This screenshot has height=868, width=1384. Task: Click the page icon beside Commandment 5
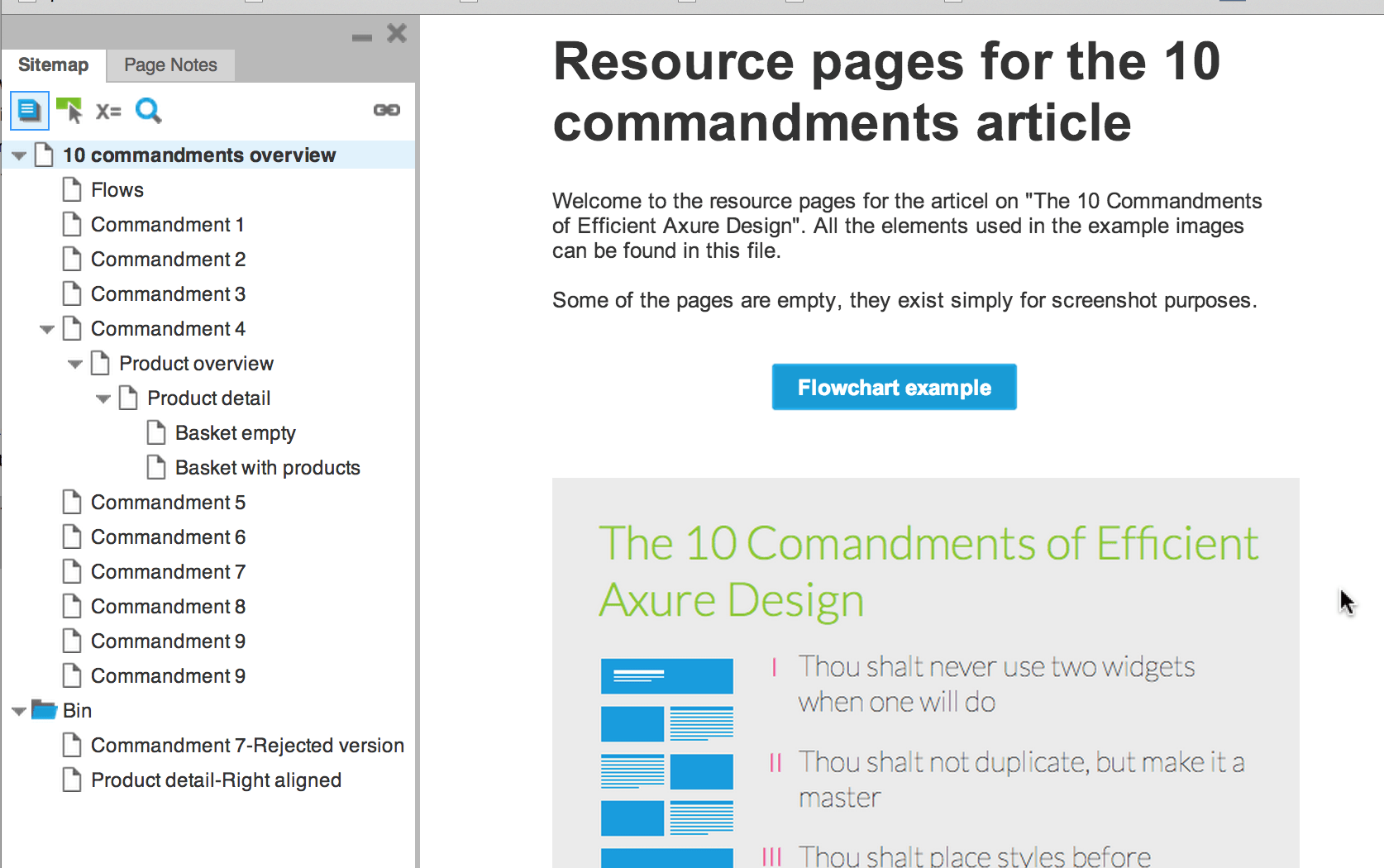[72, 503]
